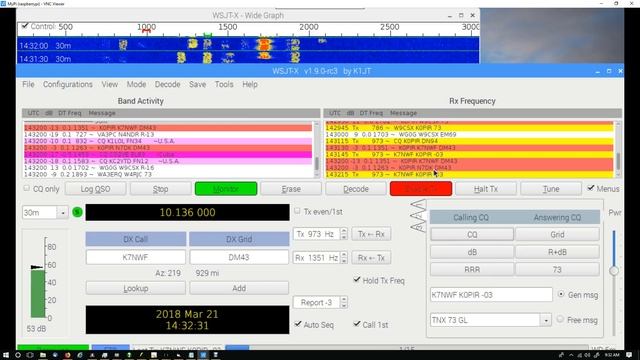Open Cortana search circle on taskbar
640x360 pixels.
(x=18, y=355)
